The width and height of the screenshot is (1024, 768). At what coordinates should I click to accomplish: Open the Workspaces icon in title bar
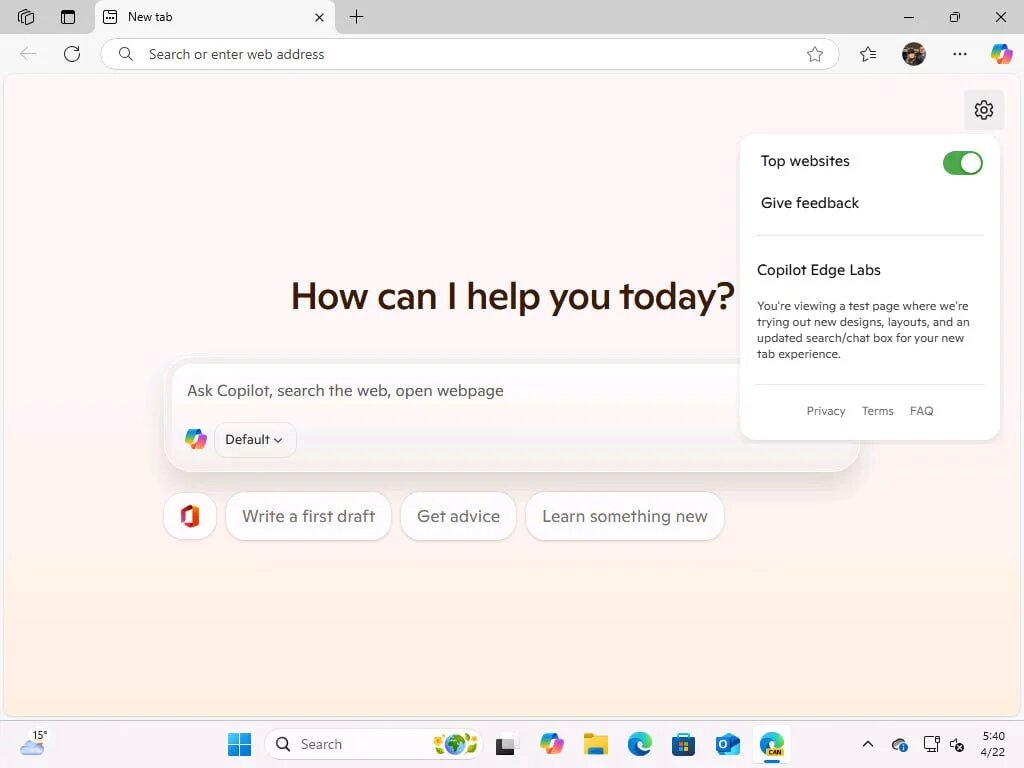pos(26,17)
